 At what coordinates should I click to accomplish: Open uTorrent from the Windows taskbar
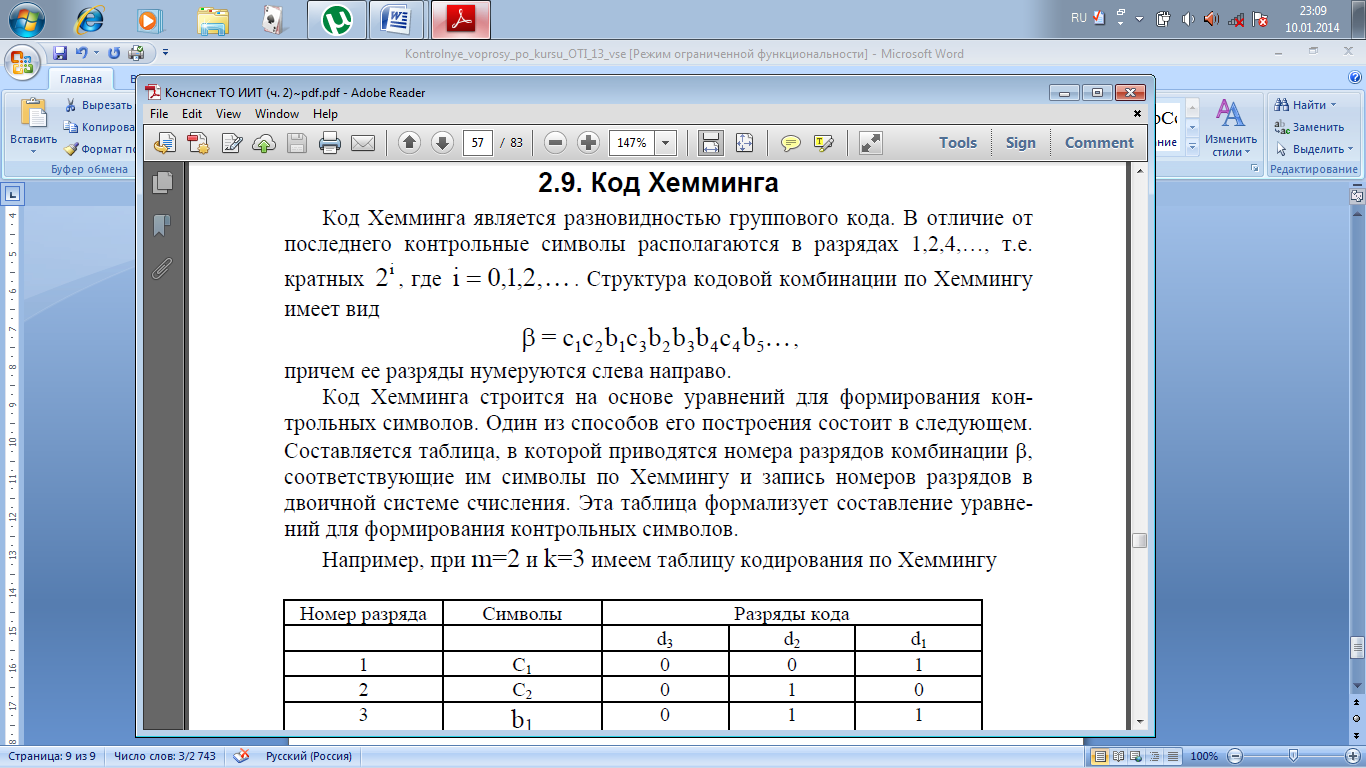[x=336, y=18]
